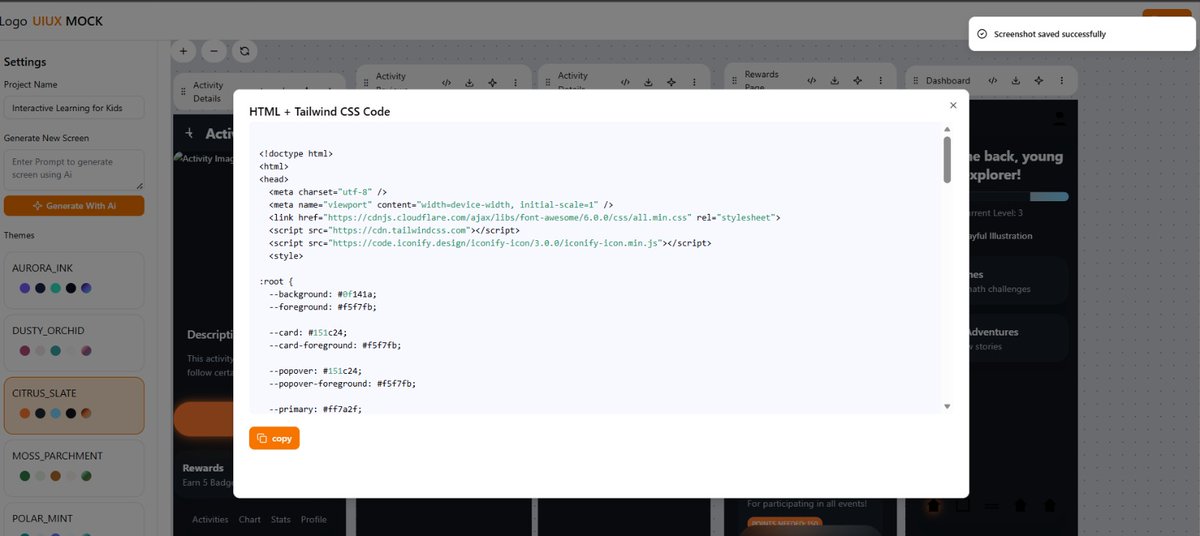
Task: Click sparkle AI icon on Rewards Page frame
Action: pos(857,81)
